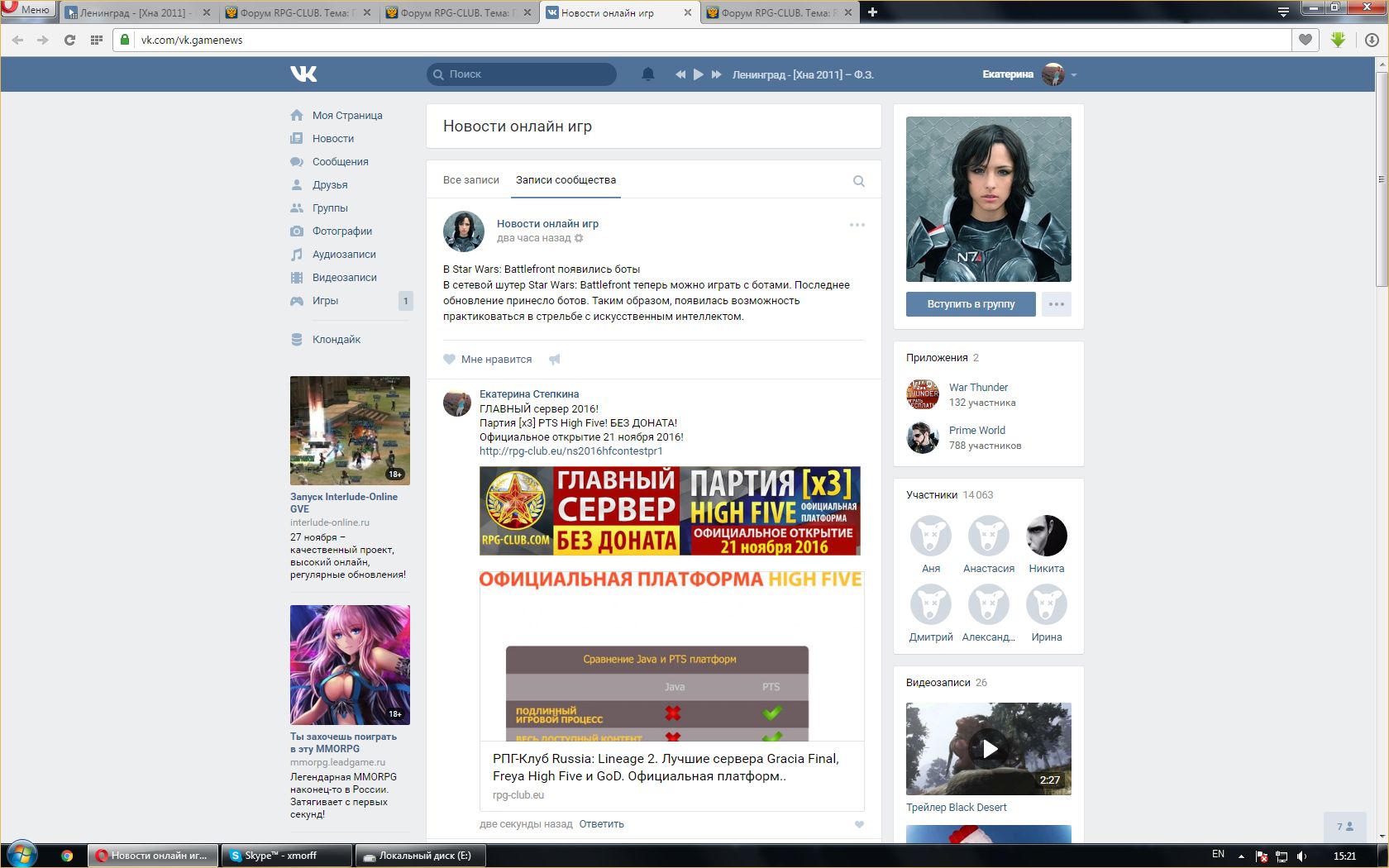Open the notifications bell
1389x868 pixels.
click(x=648, y=74)
